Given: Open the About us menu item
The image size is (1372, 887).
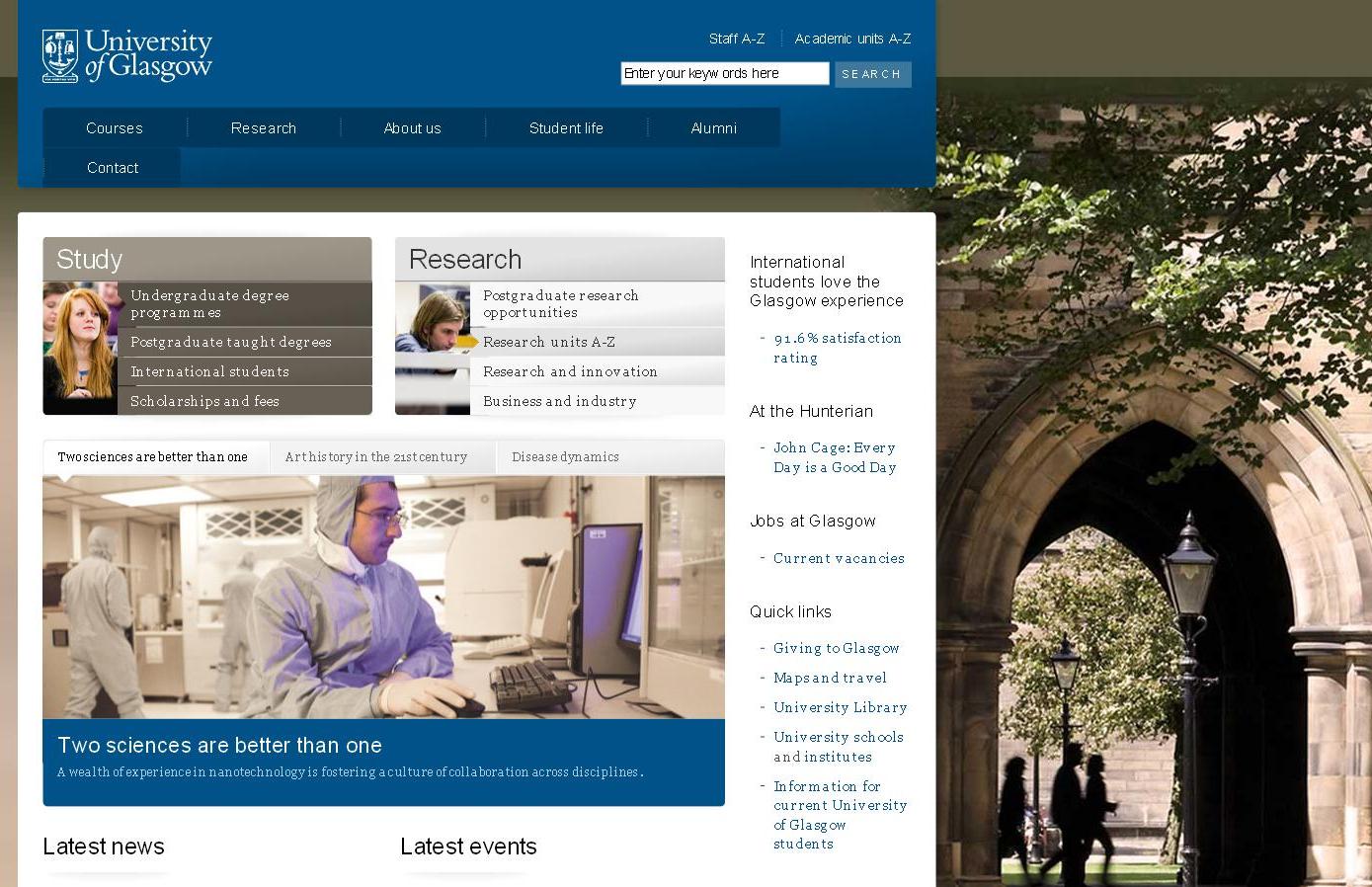Looking at the screenshot, I should point(413,128).
